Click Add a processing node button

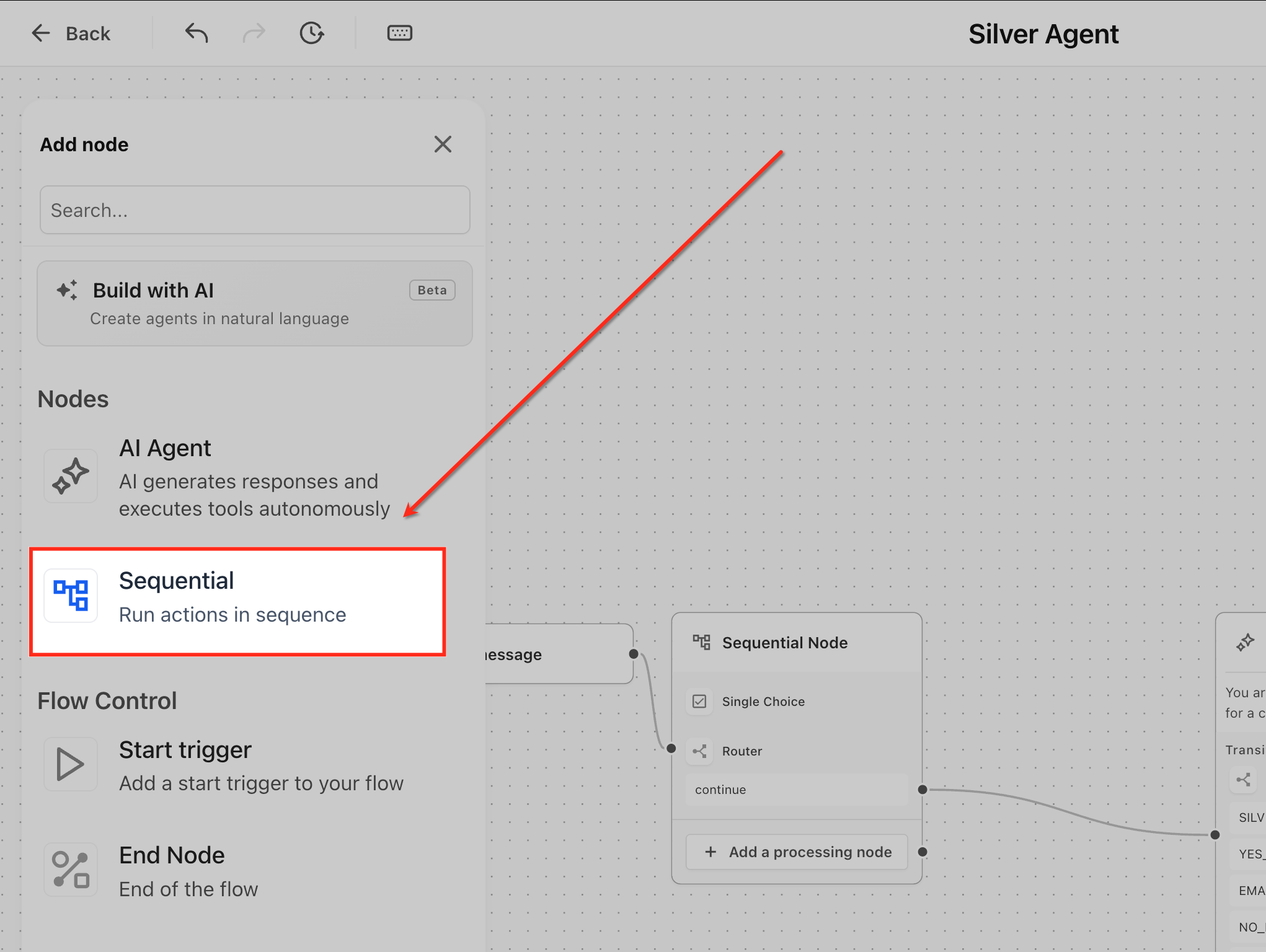797,852
